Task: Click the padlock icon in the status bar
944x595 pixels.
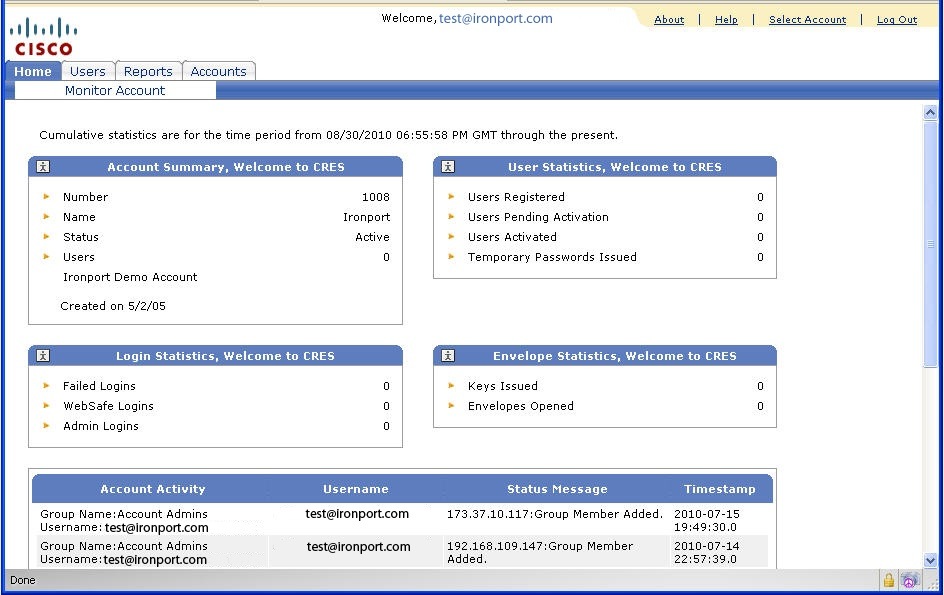Action: (x=889, y=580)
